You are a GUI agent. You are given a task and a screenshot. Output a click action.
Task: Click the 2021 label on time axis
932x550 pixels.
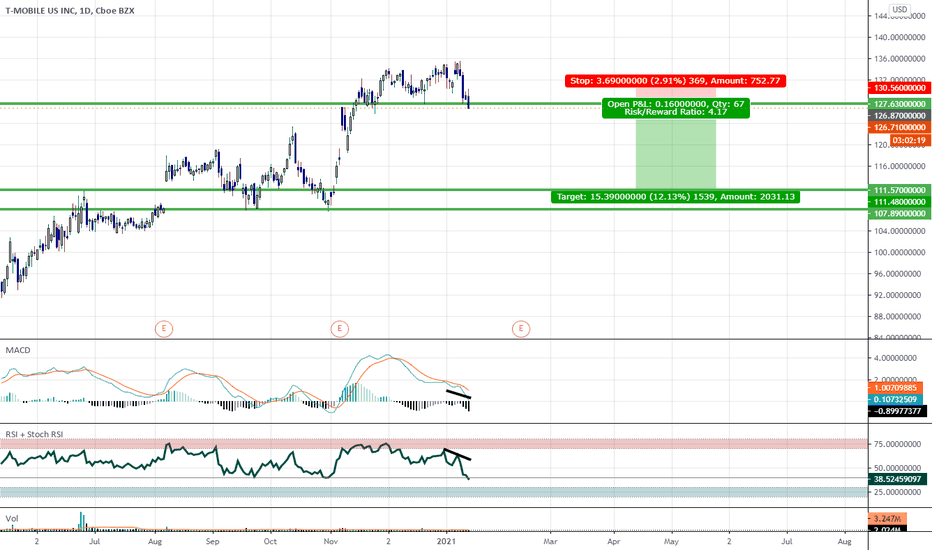click(x=446, y=542)
